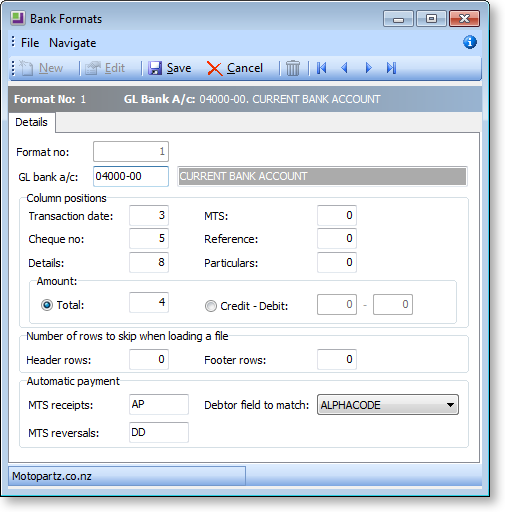Click the Edit toolbar button
Viewport: 505px width, 512px height.
pos(105,68)
